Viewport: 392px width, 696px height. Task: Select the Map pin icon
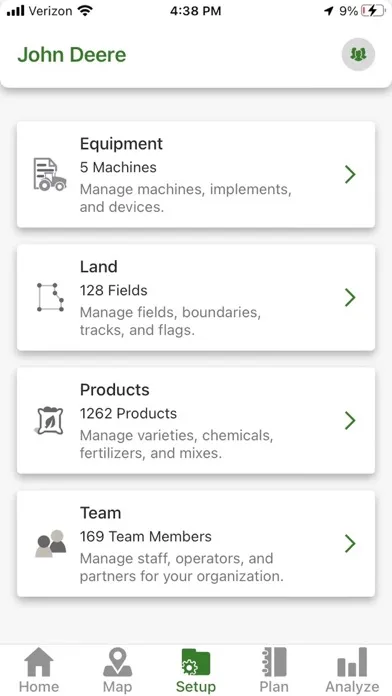coord(118,662)
